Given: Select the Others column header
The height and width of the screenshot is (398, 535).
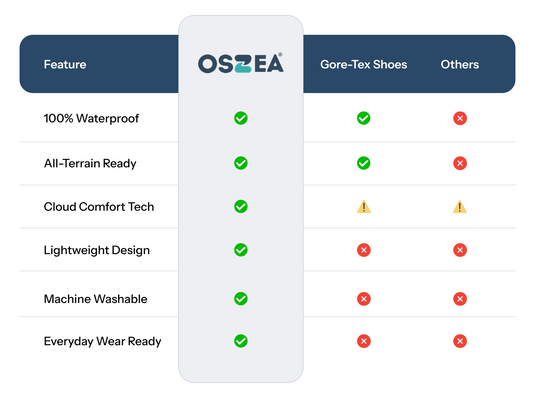Looking at the screenshot, I should tap(460, 65).
